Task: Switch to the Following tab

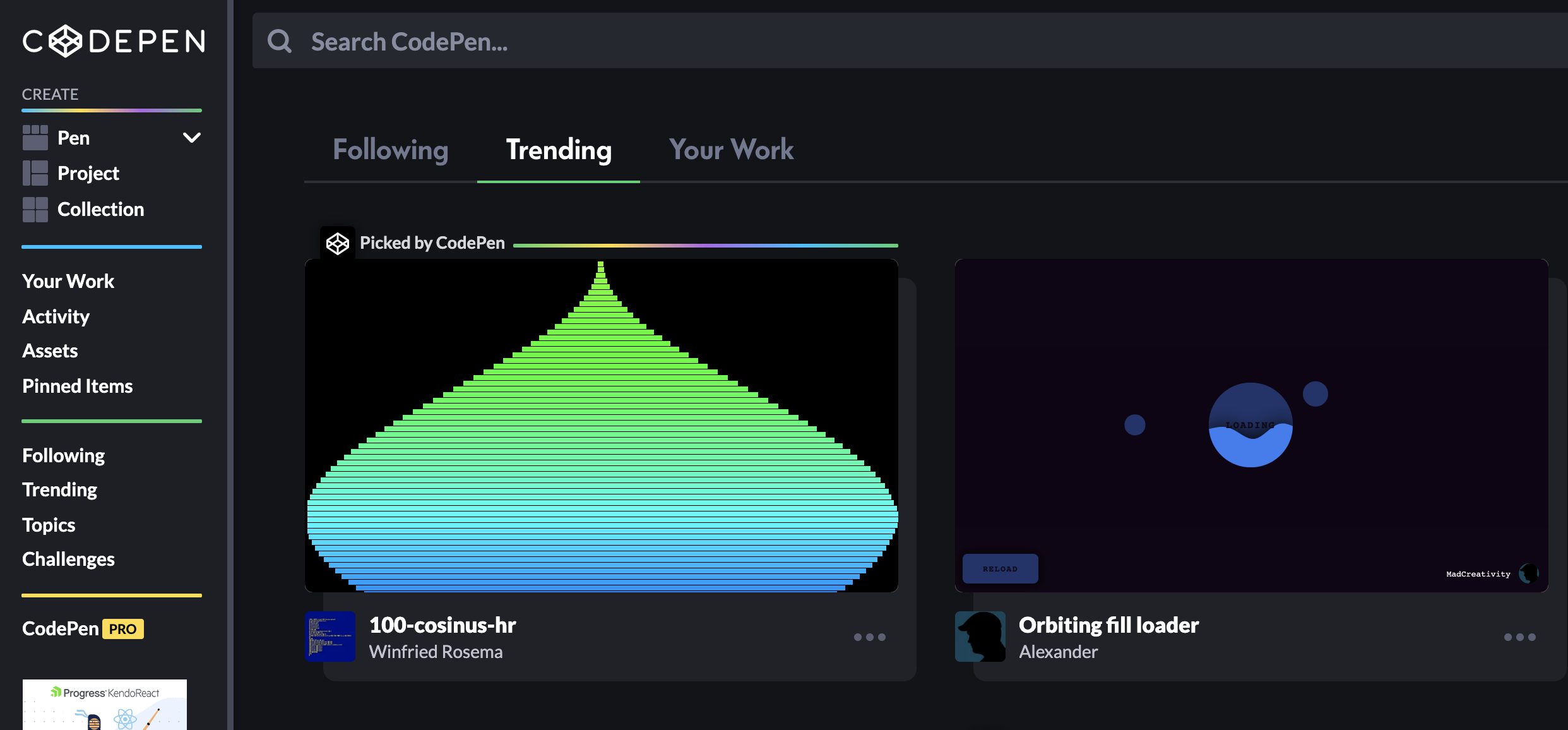Action: coord(390,150)
